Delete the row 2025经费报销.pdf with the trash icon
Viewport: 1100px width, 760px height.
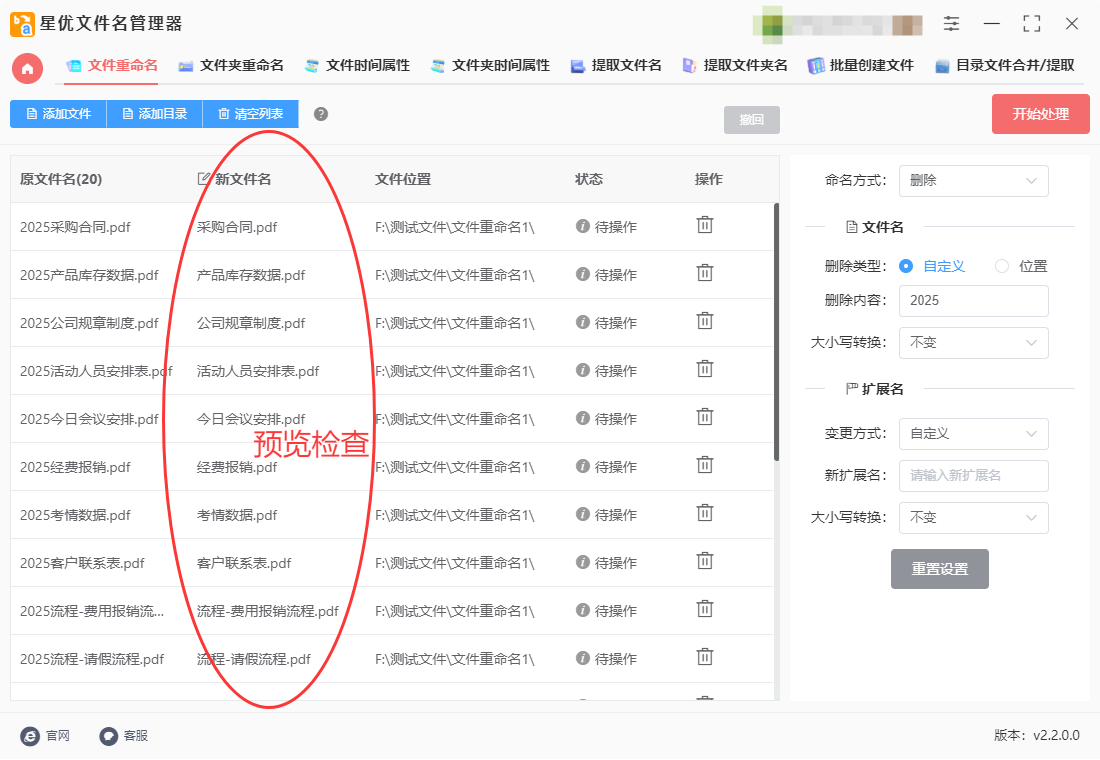(x=704, y=465)
